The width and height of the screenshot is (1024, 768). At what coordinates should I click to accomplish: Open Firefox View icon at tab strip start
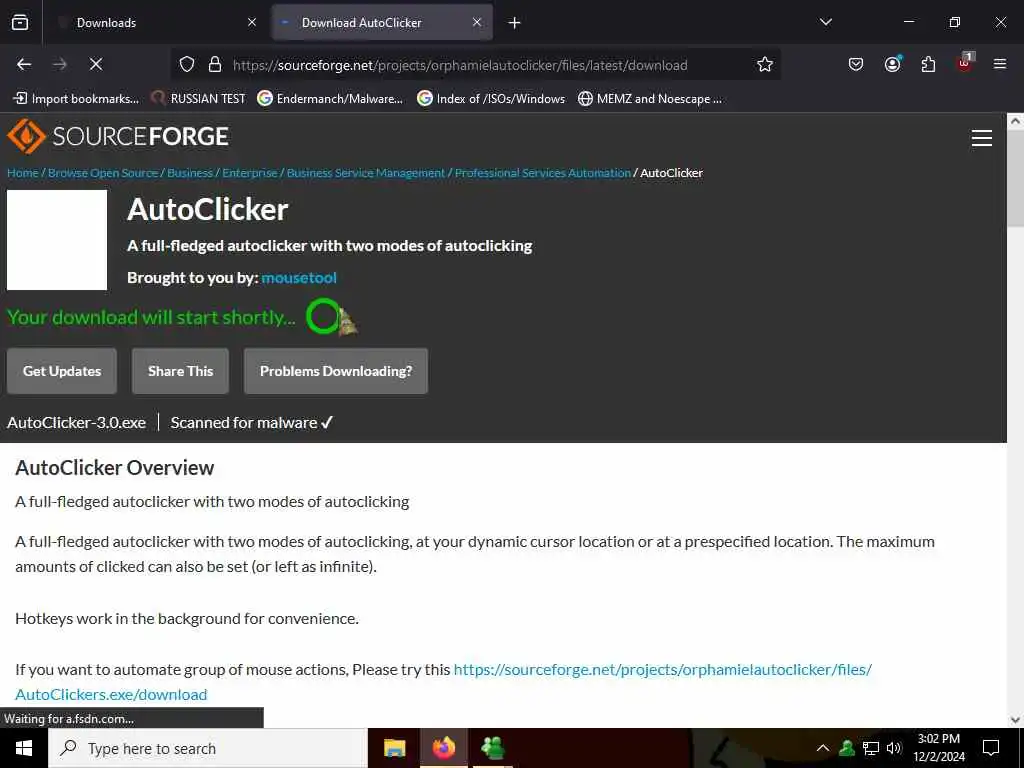point(20,22)
